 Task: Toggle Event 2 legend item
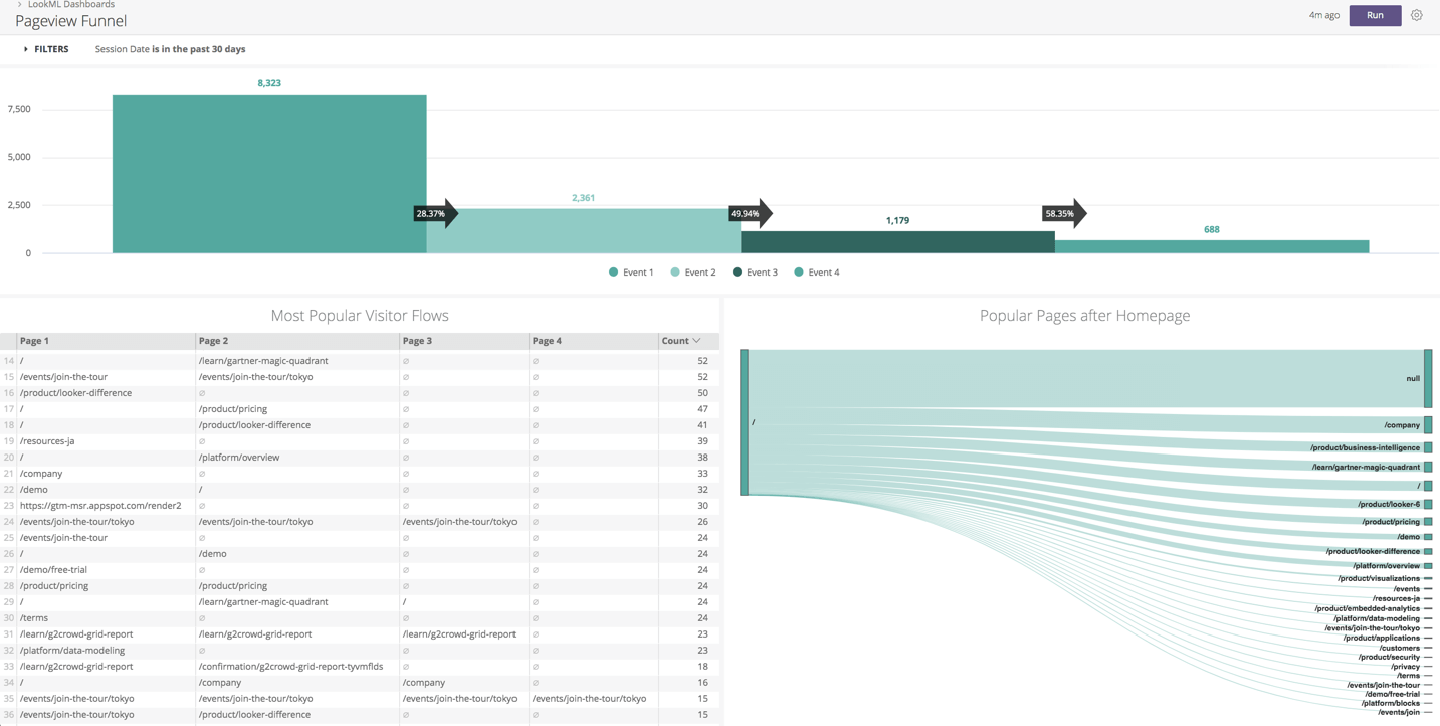(x=693, y=272)
